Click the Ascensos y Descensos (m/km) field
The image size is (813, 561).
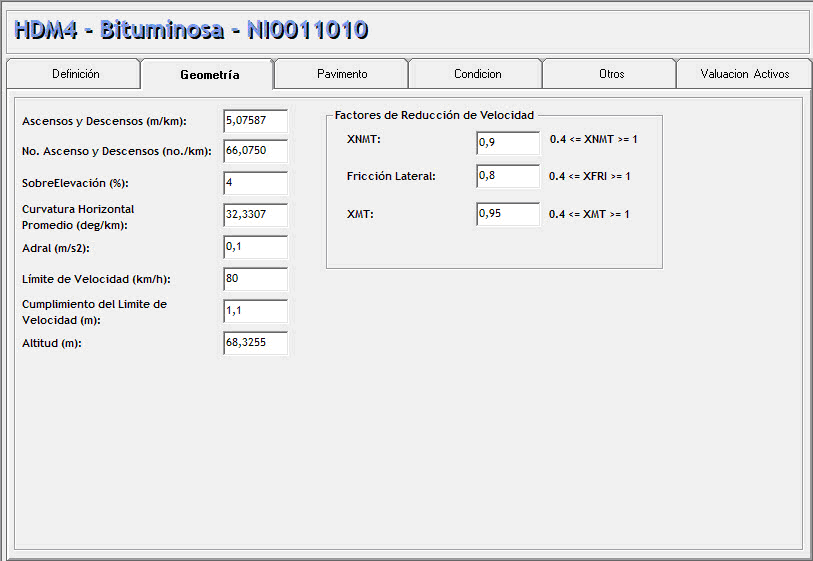255,121
